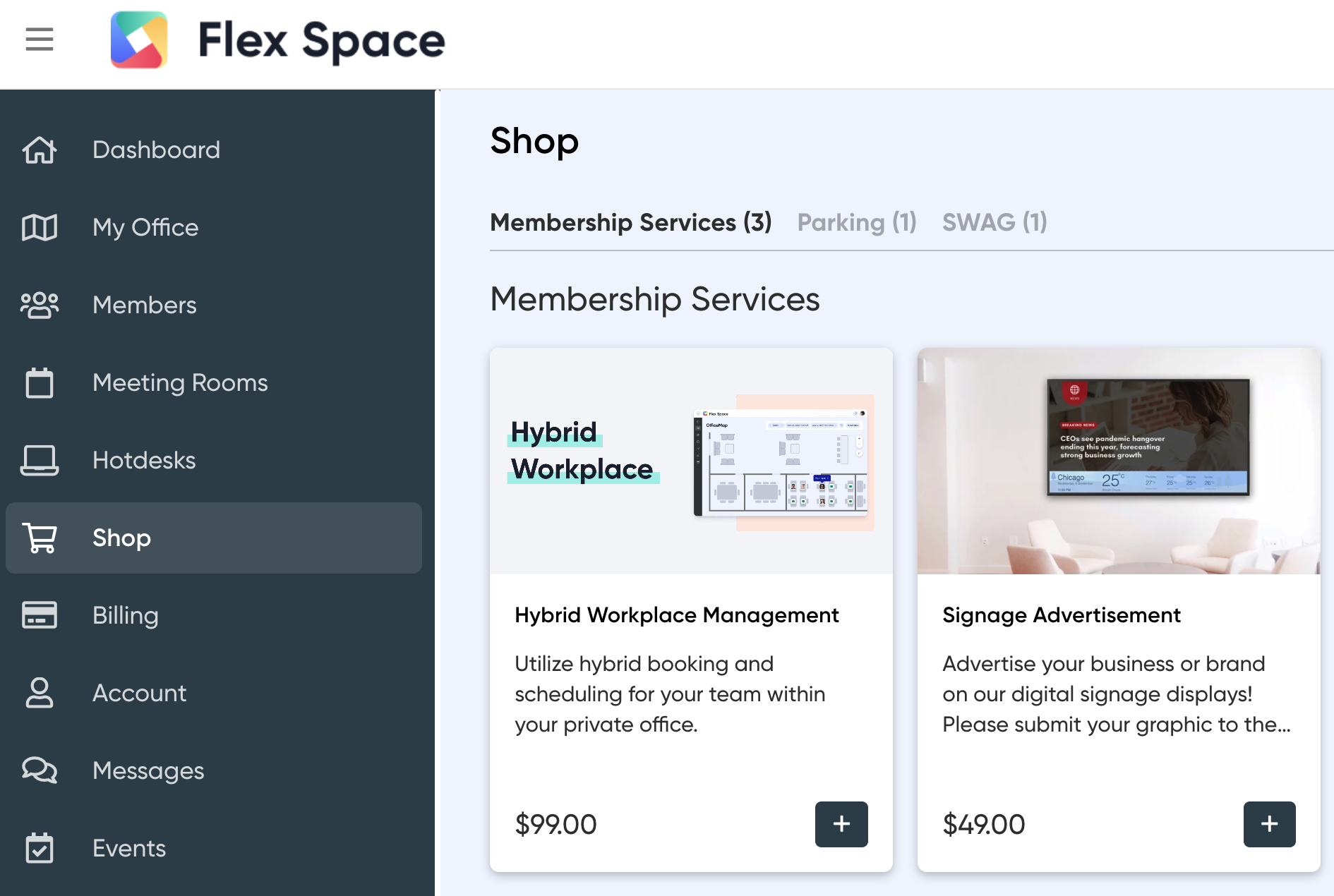
Task: Add Hybrid Workplace Management to cart
Action: 841,824
